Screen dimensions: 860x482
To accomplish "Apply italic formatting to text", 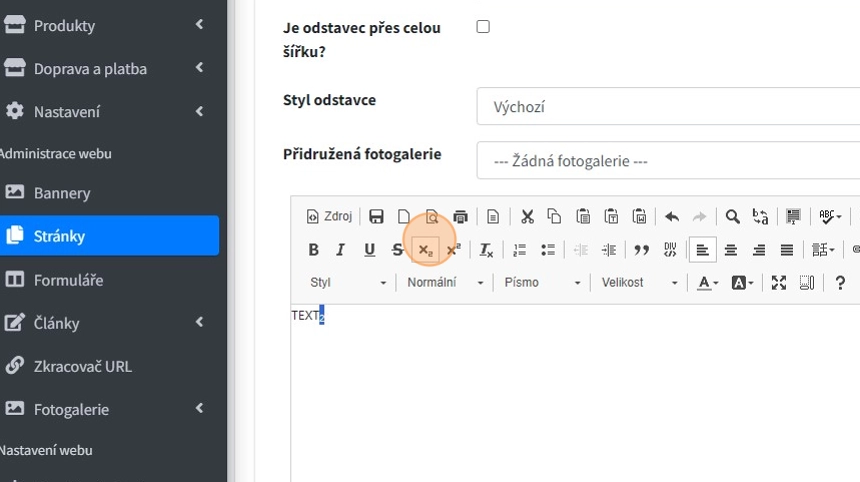I will click(x=341, y=250).
